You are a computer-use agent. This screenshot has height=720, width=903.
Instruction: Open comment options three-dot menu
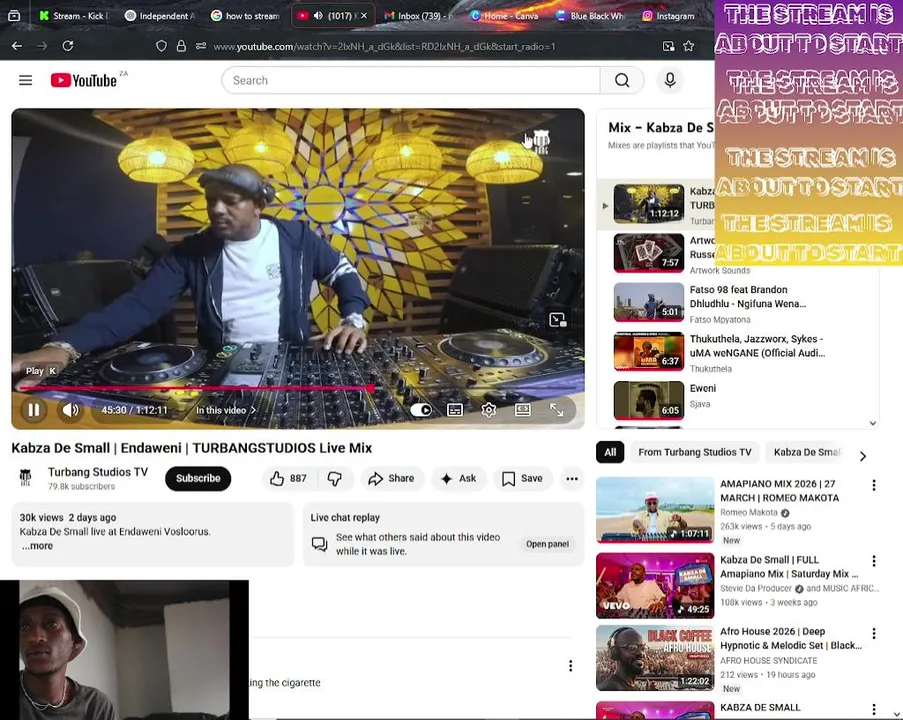570,666
